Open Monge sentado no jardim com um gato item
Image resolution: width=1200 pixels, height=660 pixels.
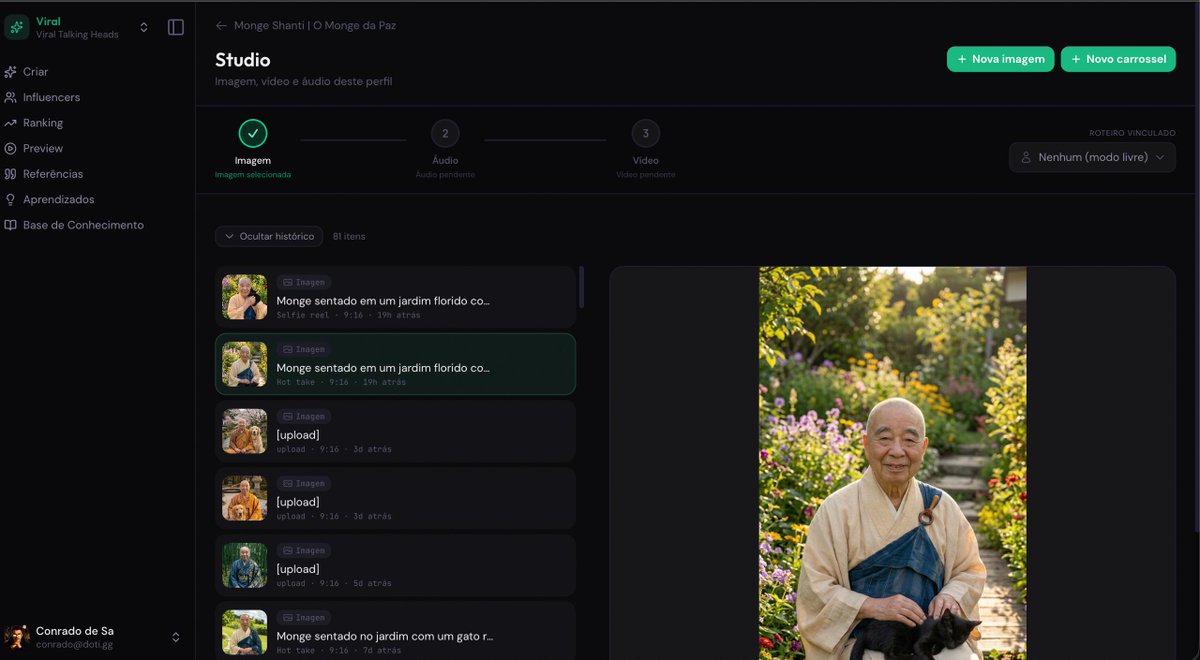(x=395, y=632)
